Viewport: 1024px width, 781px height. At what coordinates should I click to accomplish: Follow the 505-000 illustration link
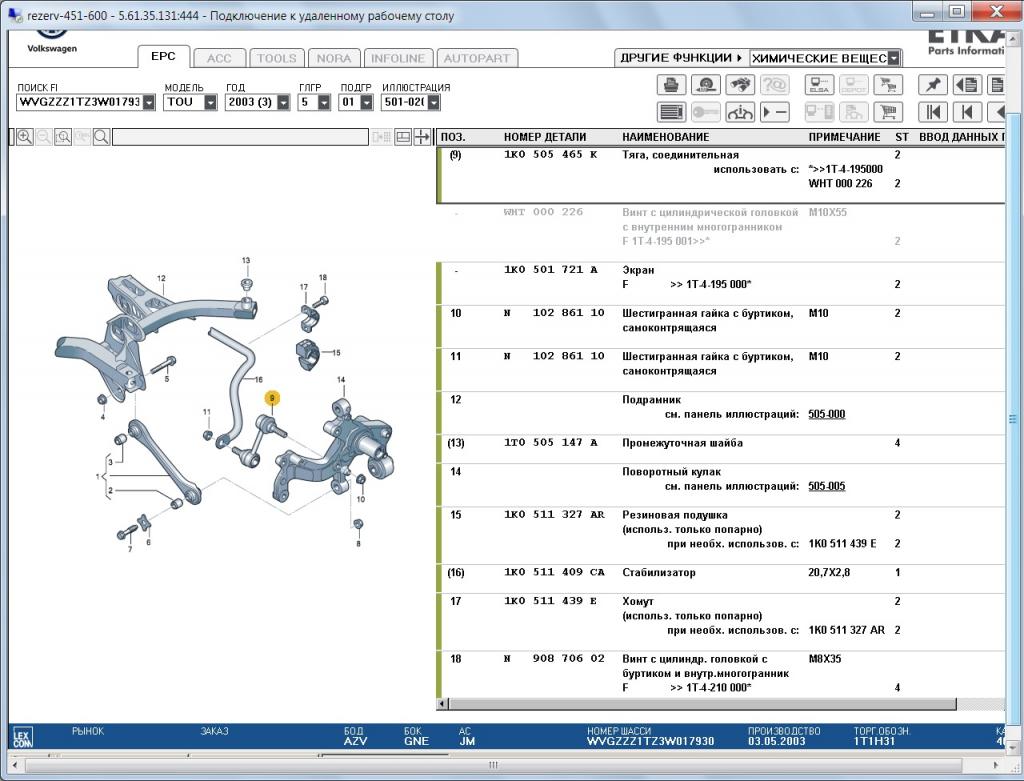pyautogui.click(x=827, y=414)
